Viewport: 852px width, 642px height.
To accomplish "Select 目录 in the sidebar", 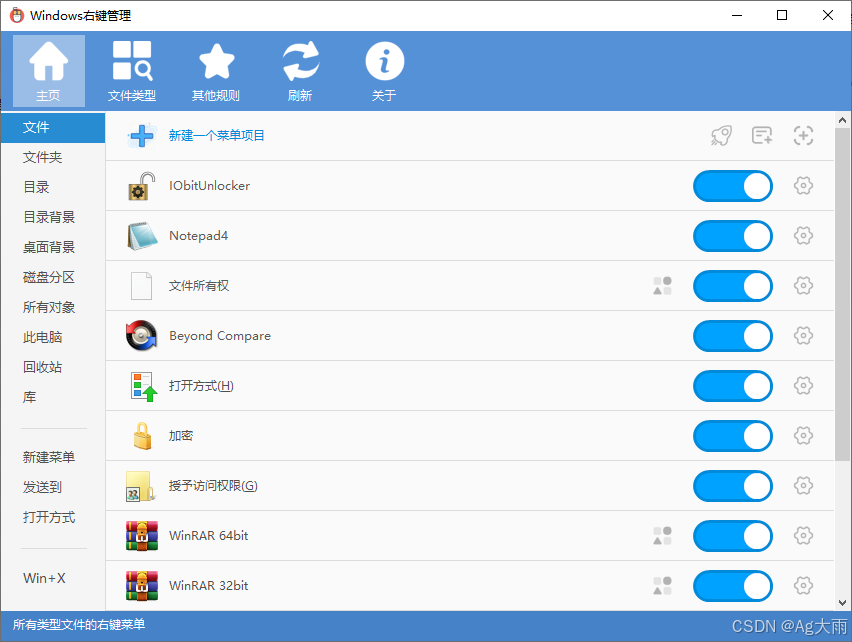I will [53, 187].
